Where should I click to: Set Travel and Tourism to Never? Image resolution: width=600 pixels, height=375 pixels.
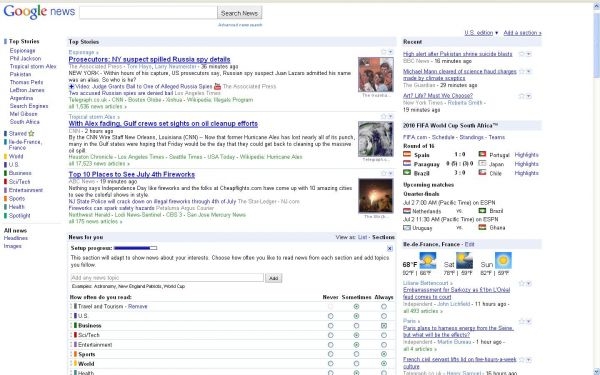[331, 307]
